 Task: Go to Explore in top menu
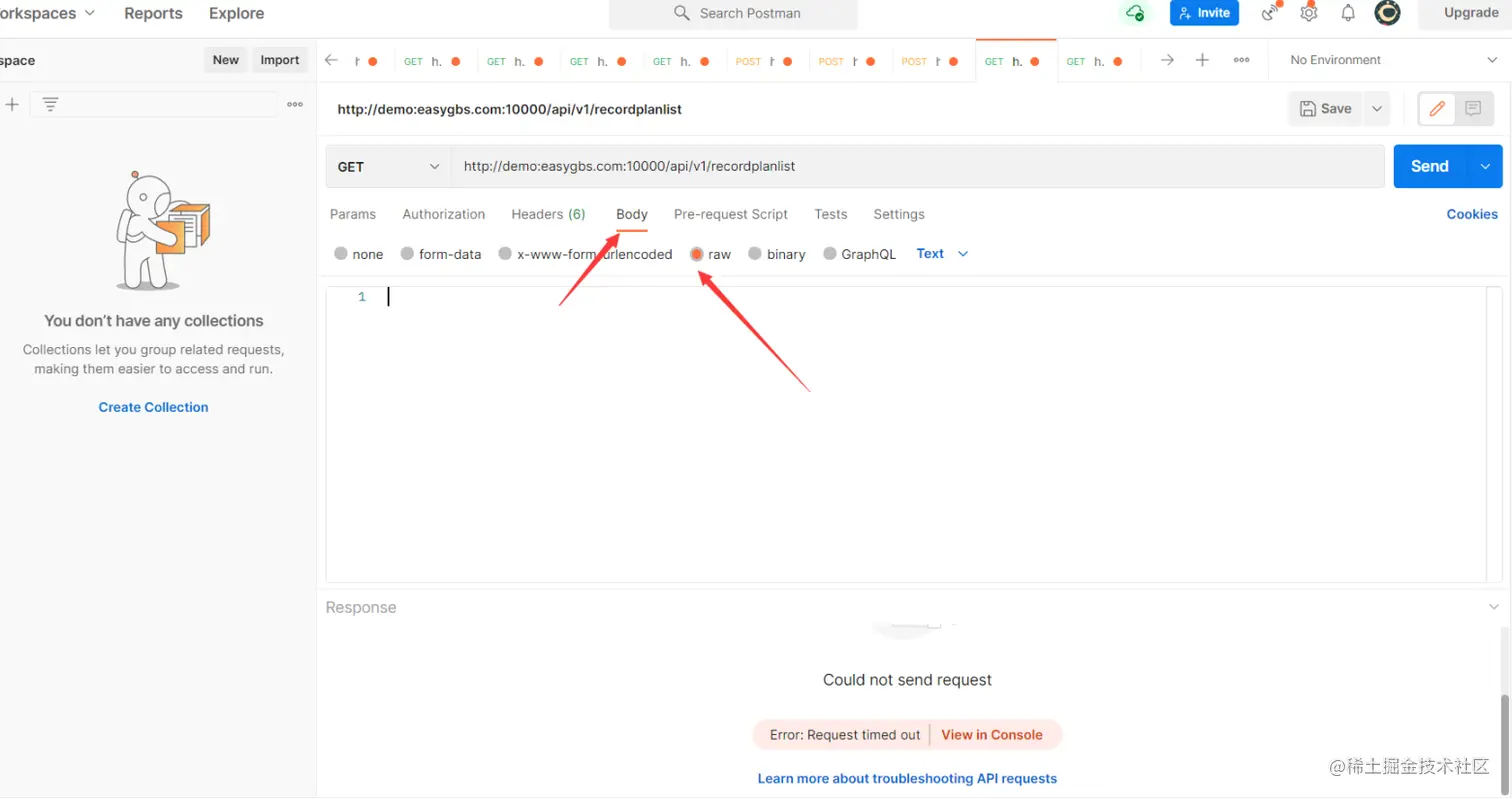(237, 13)
